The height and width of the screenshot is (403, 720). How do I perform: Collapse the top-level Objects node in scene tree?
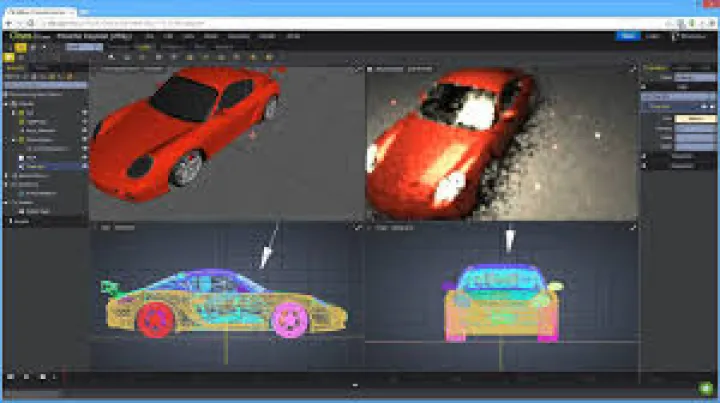7,103
